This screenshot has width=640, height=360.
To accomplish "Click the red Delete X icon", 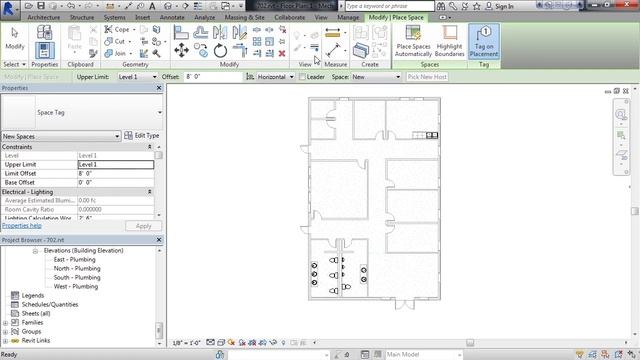I will click(282, 53).
